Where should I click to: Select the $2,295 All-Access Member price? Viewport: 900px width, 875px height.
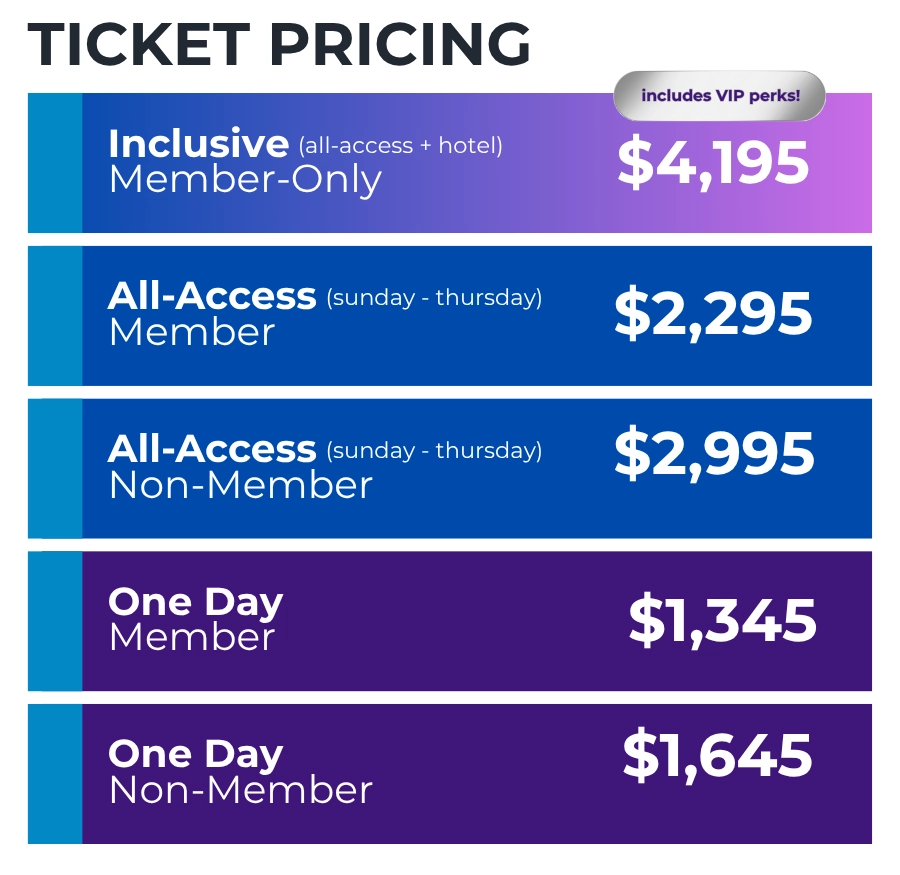tap(712, 314)
